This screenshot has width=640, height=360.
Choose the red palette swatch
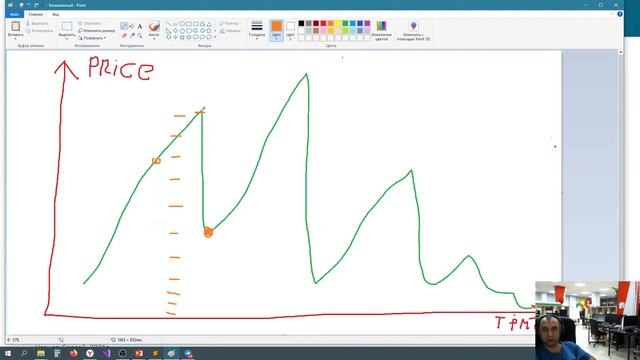[x=323, y=23]
